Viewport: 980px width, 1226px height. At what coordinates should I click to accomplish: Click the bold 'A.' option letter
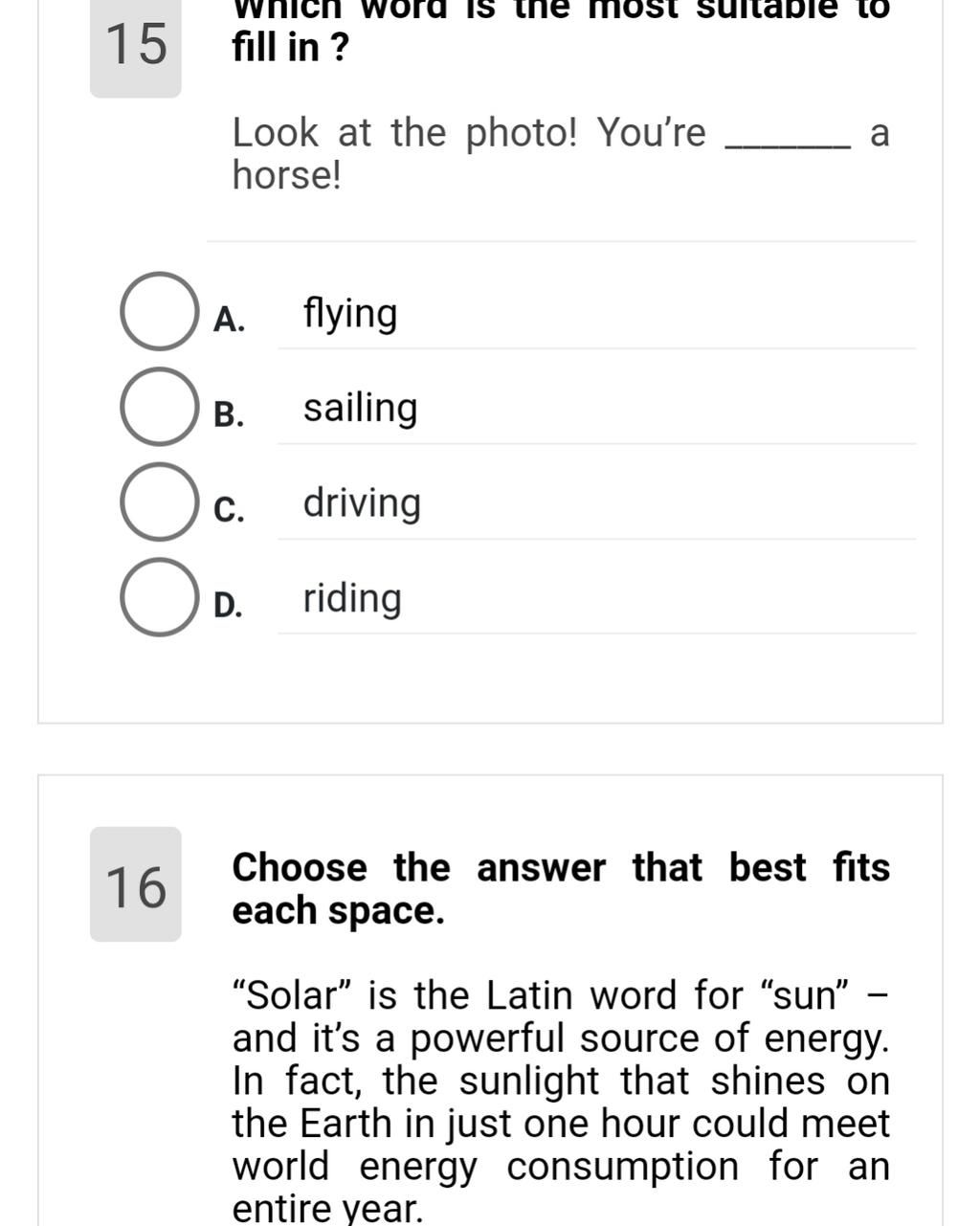coord(229,320)
